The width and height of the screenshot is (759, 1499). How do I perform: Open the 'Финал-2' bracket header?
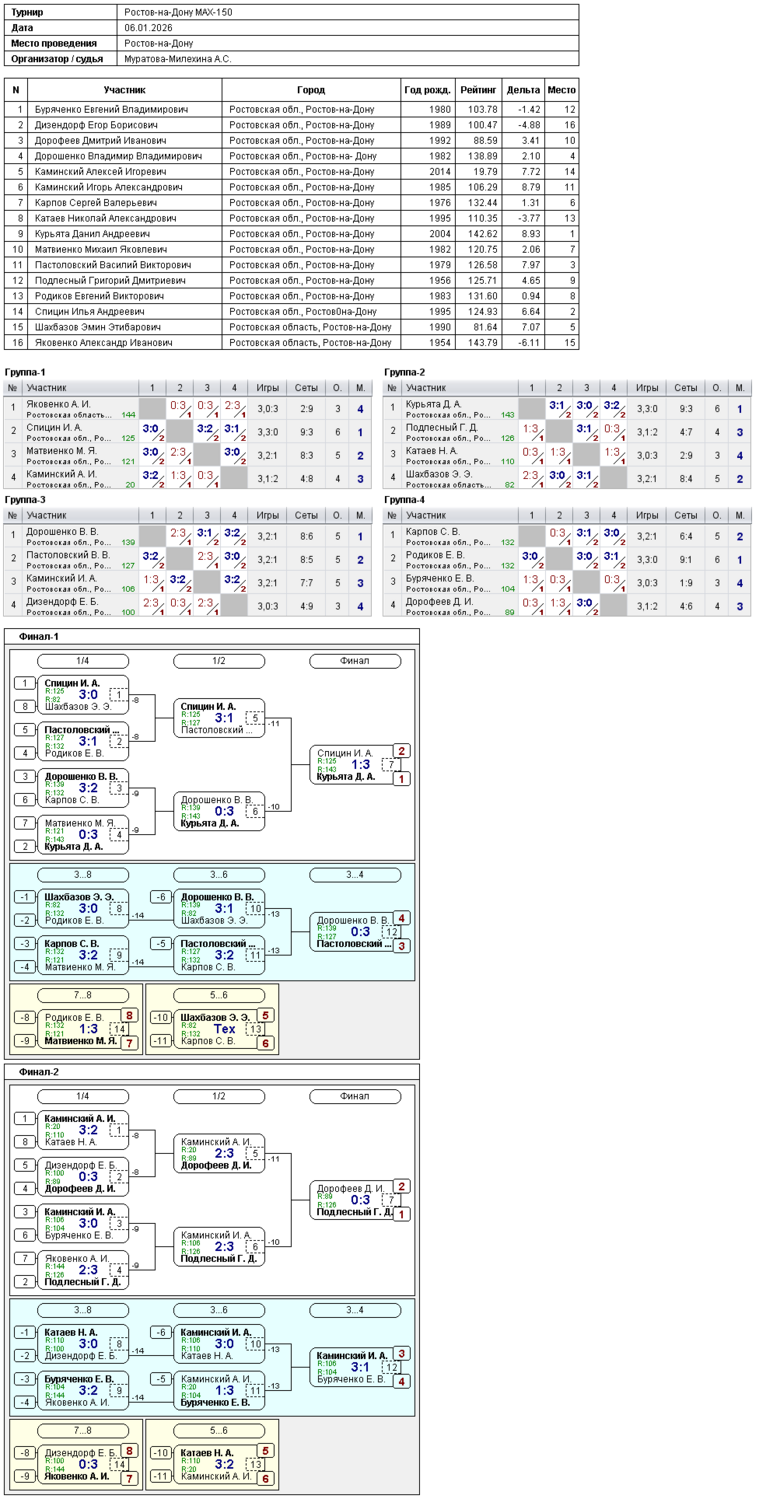39,1072
